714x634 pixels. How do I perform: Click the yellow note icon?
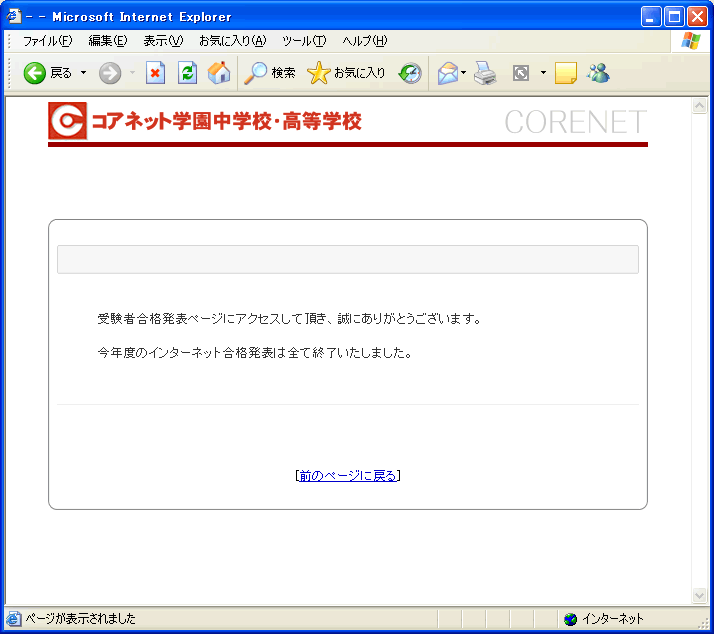566,73
